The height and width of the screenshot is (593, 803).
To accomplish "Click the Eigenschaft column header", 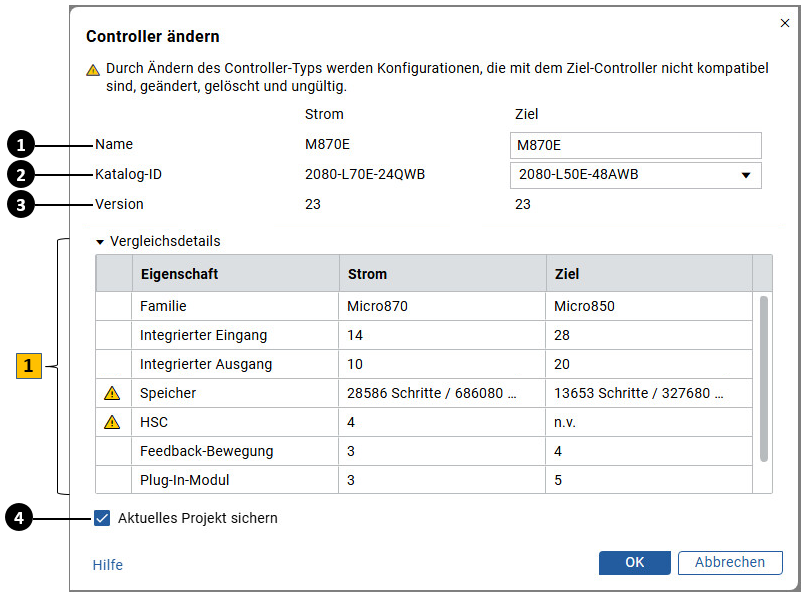I will (236, 274).
